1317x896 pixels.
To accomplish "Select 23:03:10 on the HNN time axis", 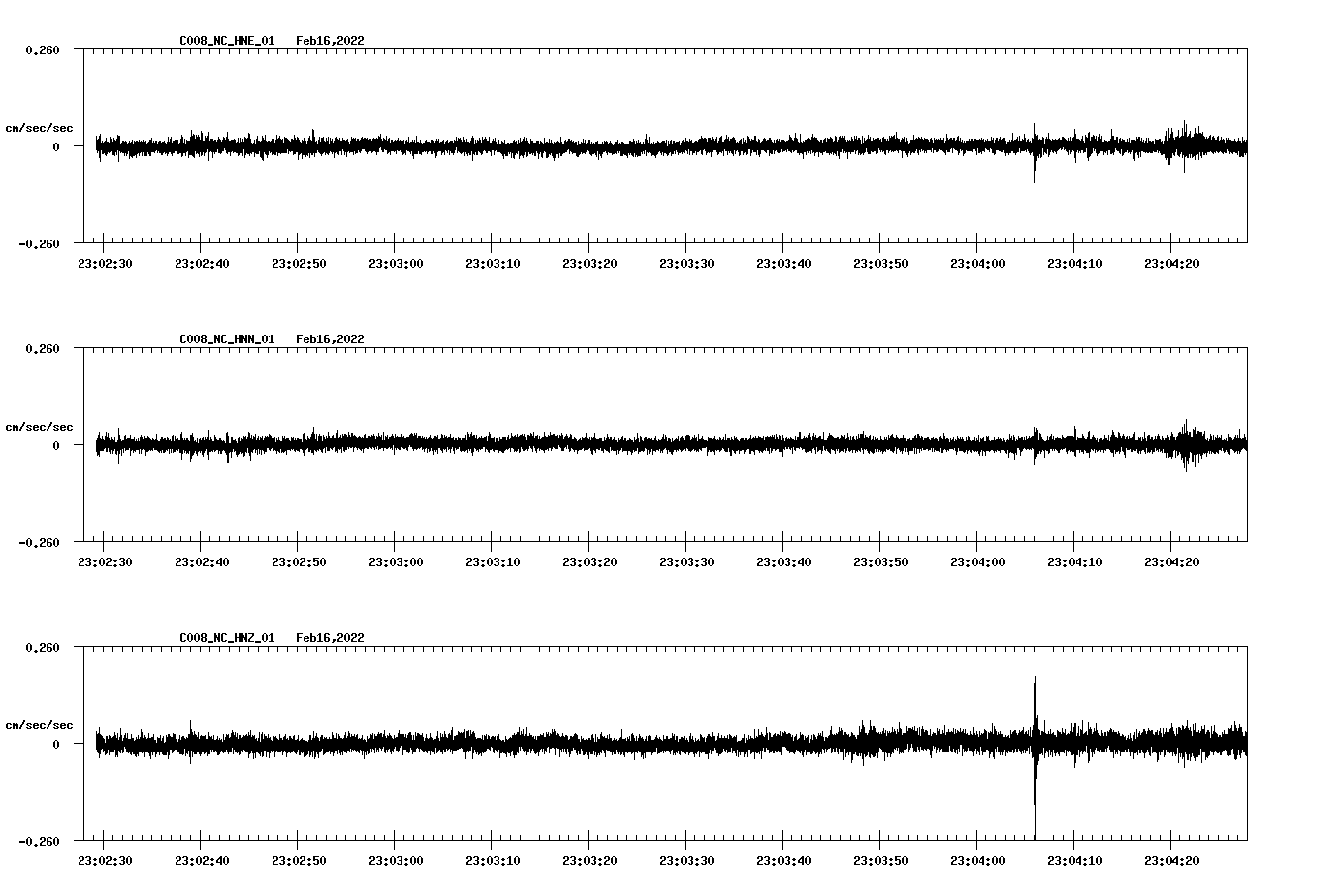I will pyautogui.click(x=493, y=562).
